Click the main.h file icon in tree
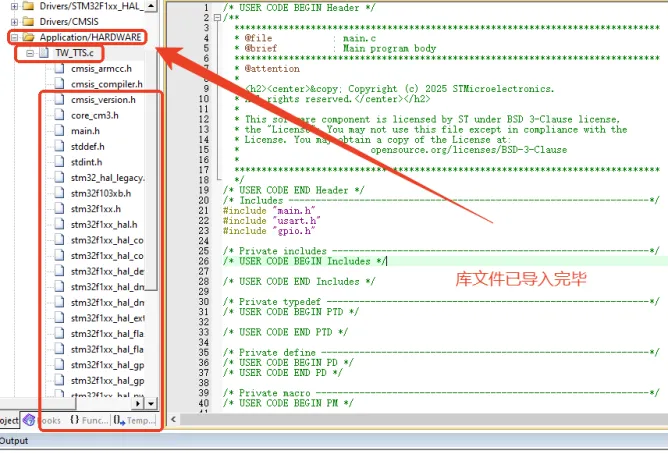The width and height of the screenshot is (669, 455). [58, 131]
